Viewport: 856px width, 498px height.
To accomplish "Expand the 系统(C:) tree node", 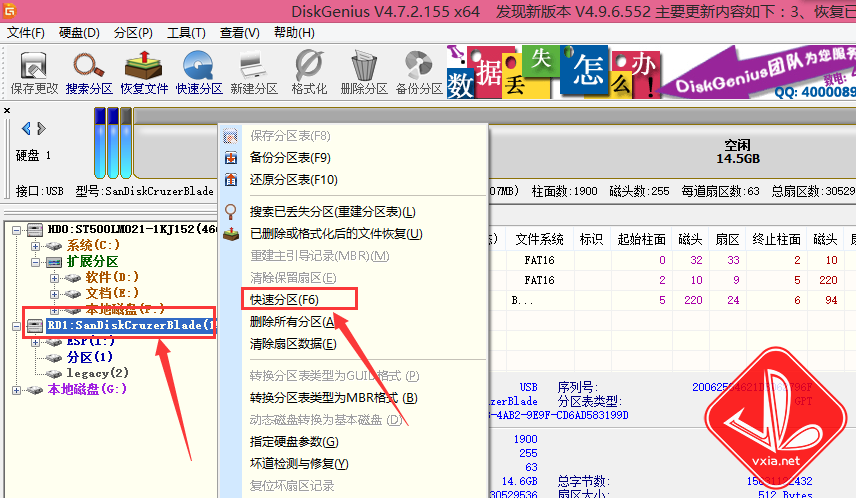I will (35, 246).
